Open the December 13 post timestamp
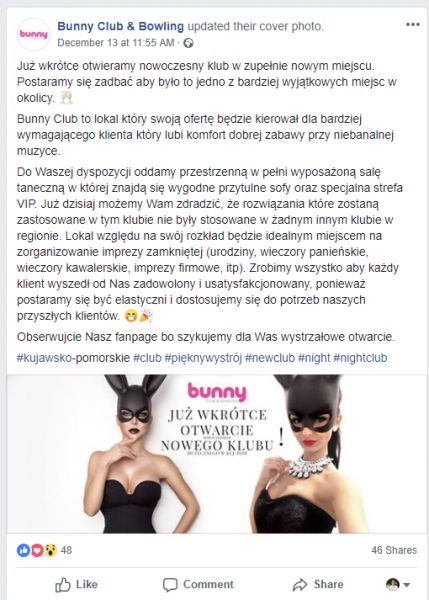The height and width of the screenshot is (600, 429). [x=116, y=43]
